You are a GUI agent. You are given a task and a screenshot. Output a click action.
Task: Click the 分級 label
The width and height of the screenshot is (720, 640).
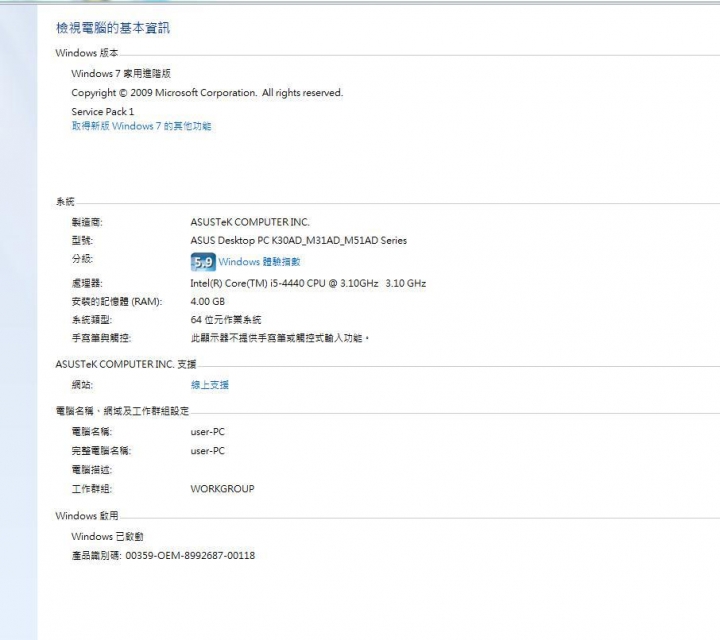click(x=82, y=259)
